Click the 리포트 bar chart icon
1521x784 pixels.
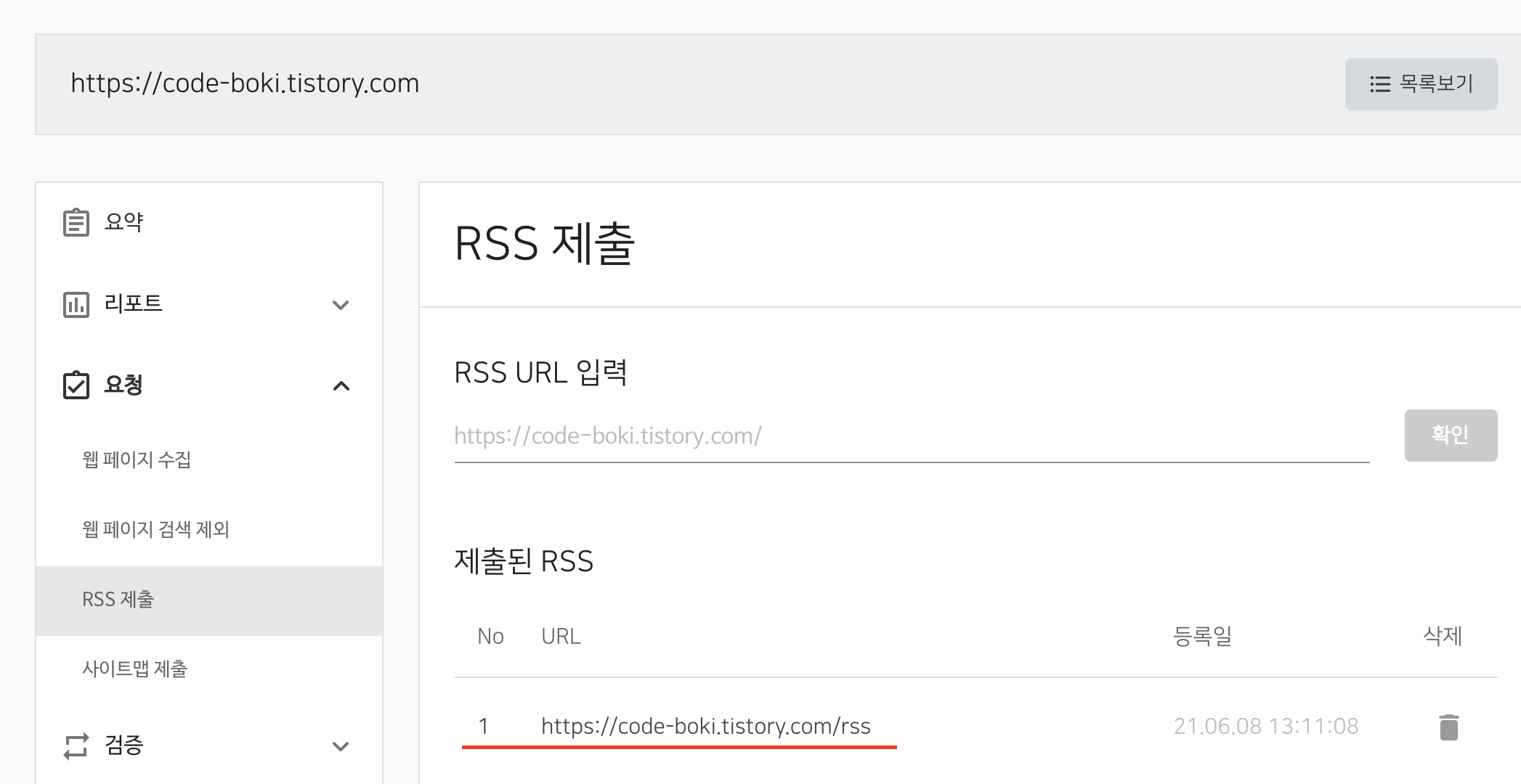[76, 305]
